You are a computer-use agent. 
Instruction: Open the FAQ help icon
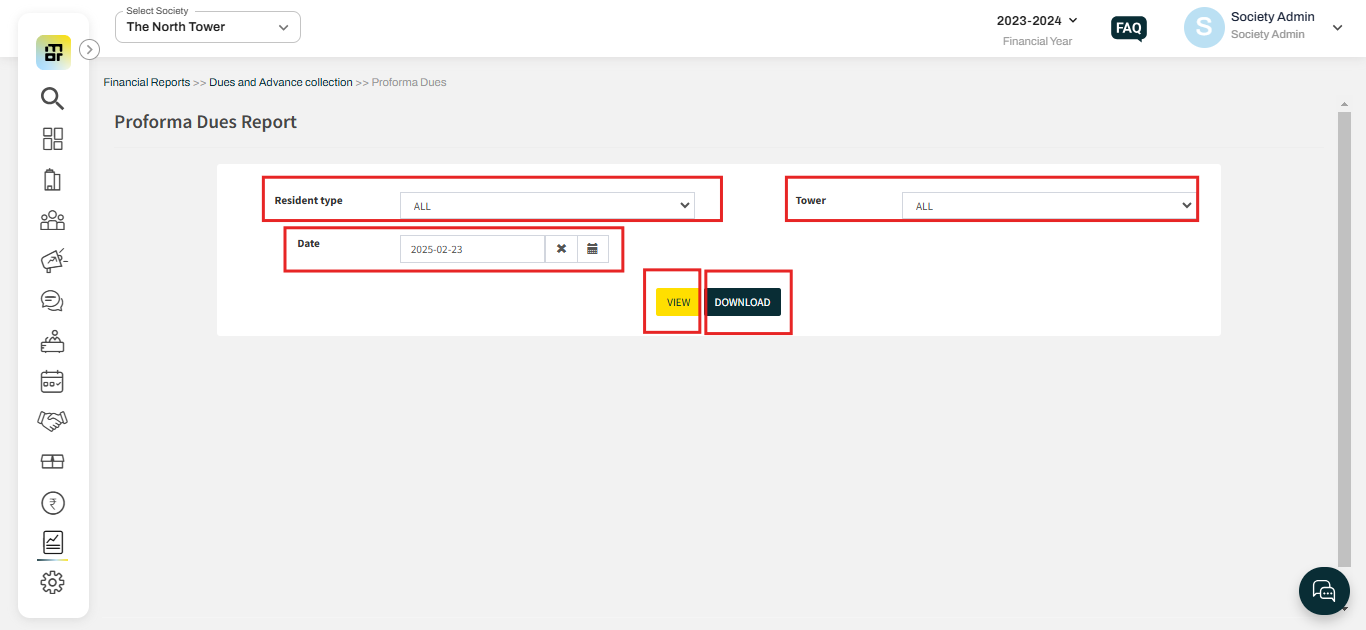click(x=1129, y=28)
